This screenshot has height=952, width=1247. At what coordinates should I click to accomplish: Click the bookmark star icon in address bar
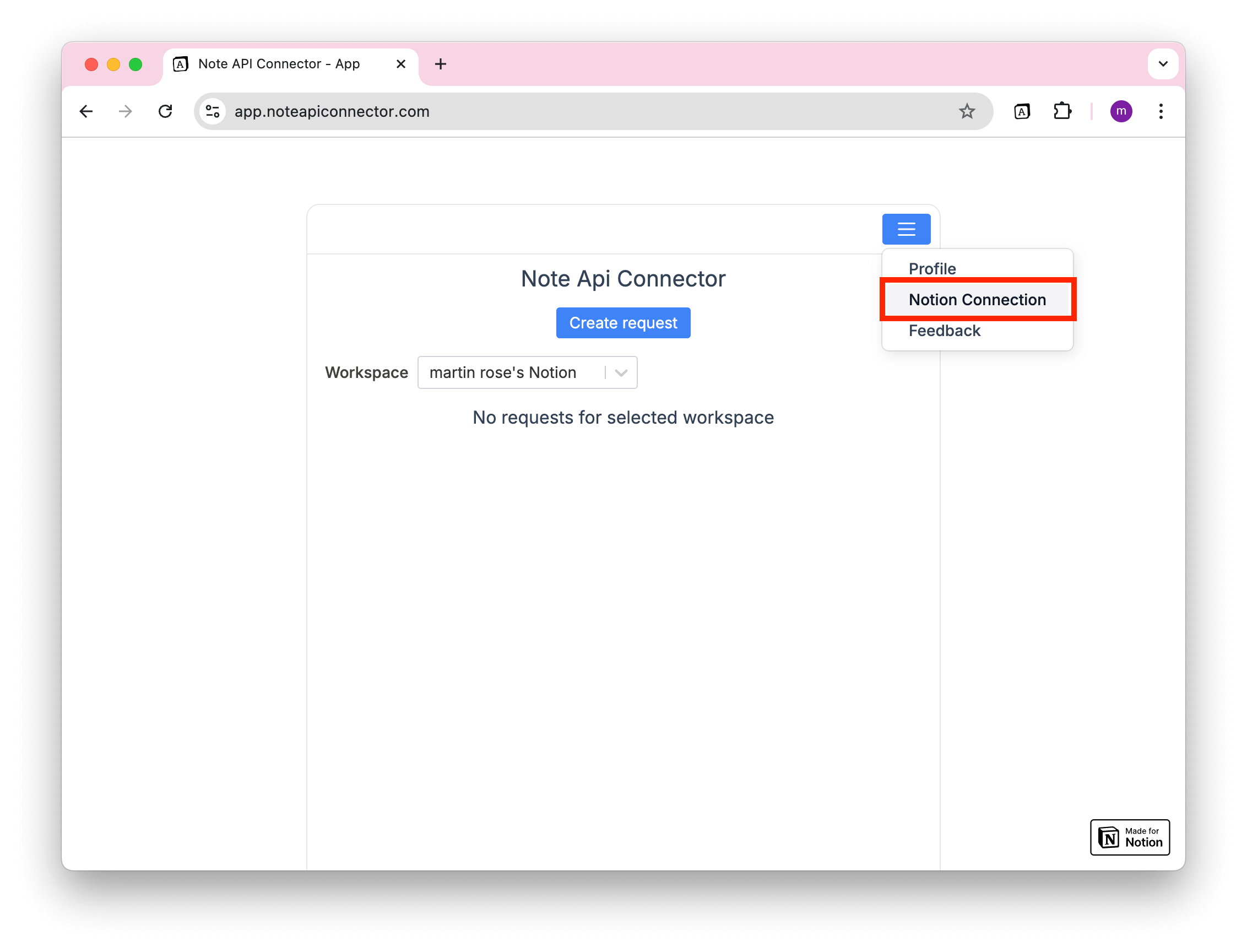pos(967,111)
